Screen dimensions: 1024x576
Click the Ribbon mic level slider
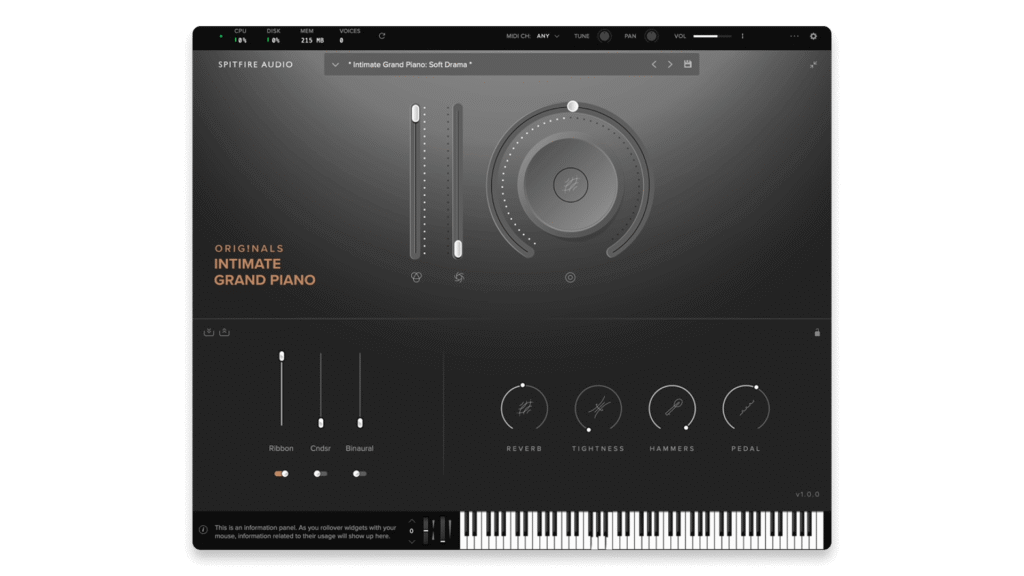(x=281, y=390)
